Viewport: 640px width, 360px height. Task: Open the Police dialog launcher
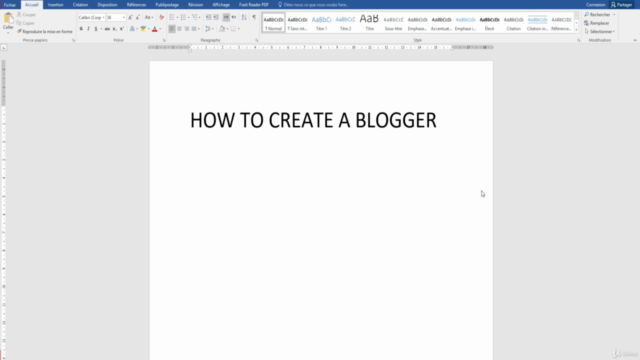pos(164,40)
